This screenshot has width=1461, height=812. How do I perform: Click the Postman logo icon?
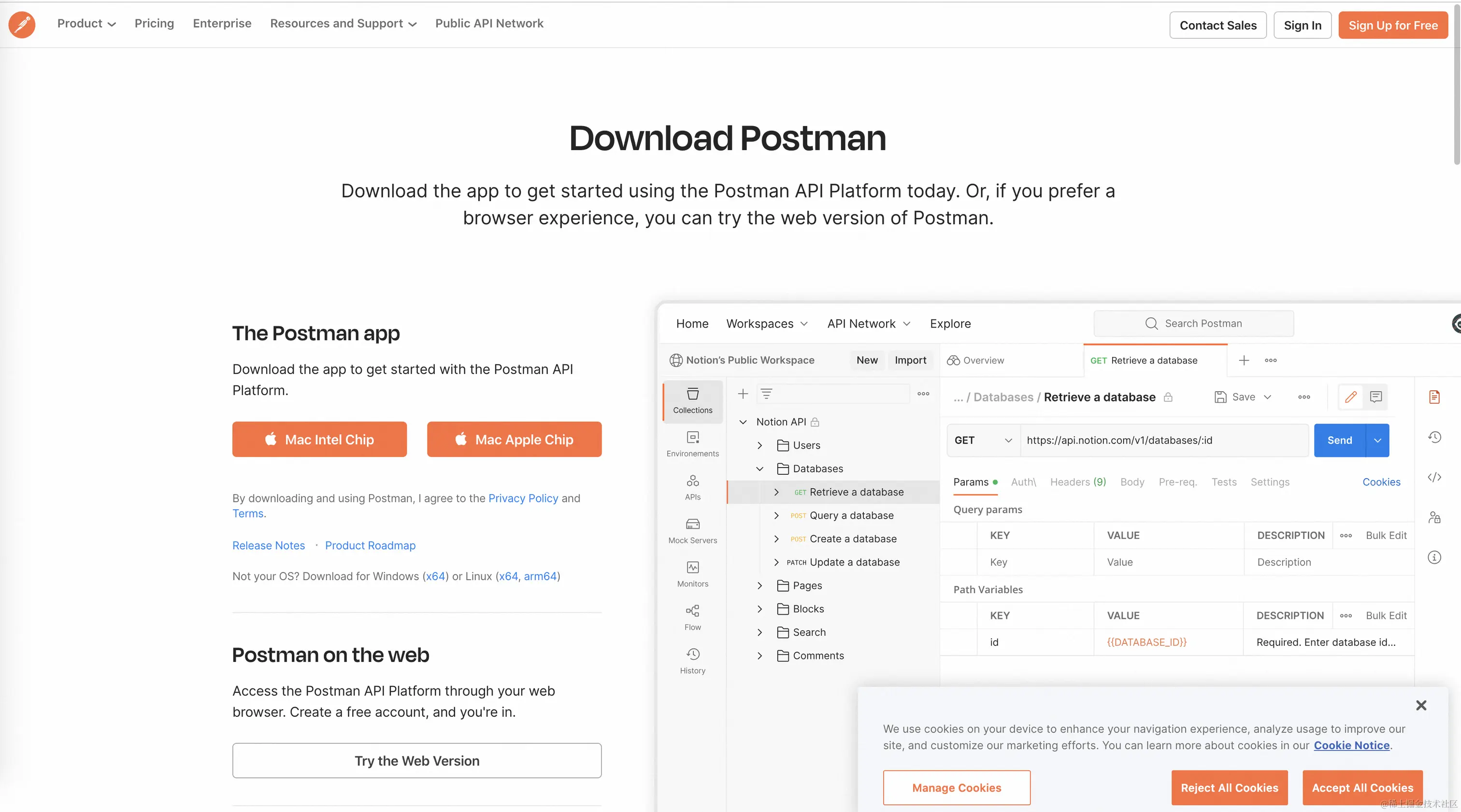click(x=22, y=24)
